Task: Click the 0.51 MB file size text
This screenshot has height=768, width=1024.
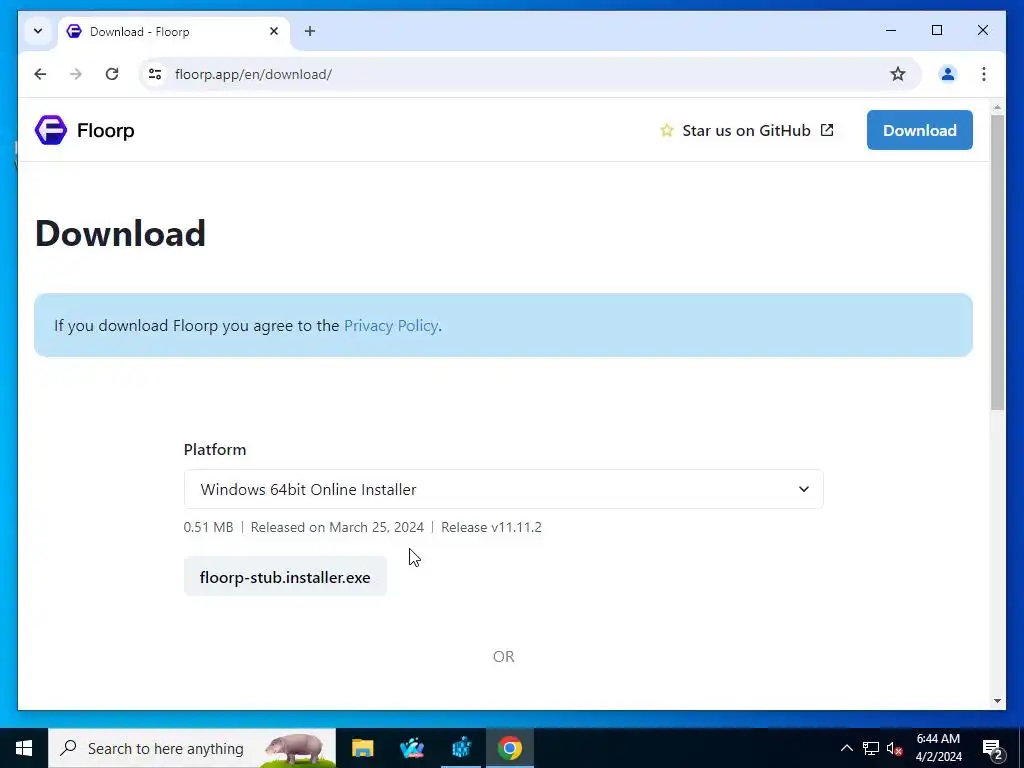Action: (208, 527)
